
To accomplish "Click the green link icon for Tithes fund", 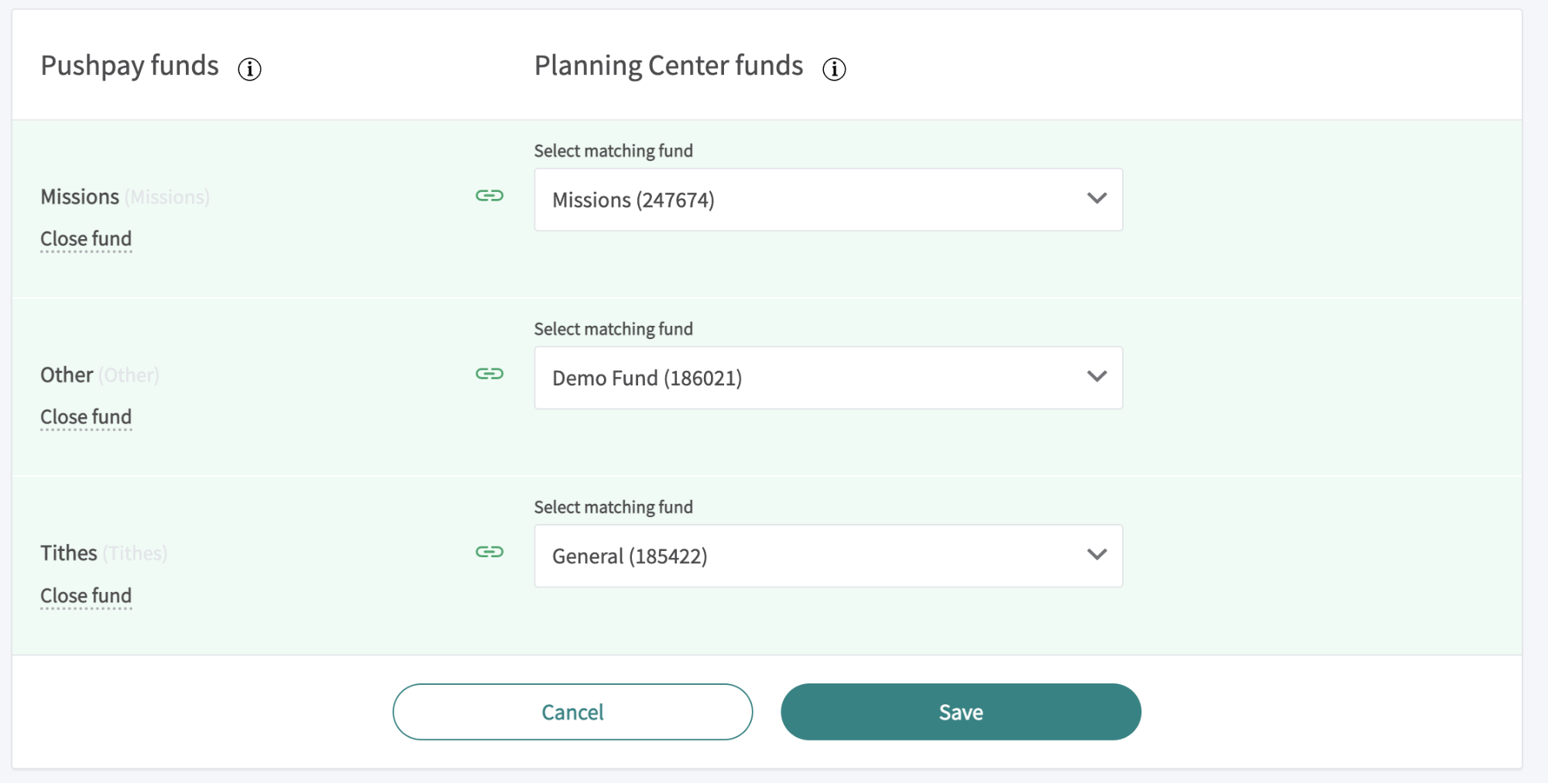I will click(489, 553).
